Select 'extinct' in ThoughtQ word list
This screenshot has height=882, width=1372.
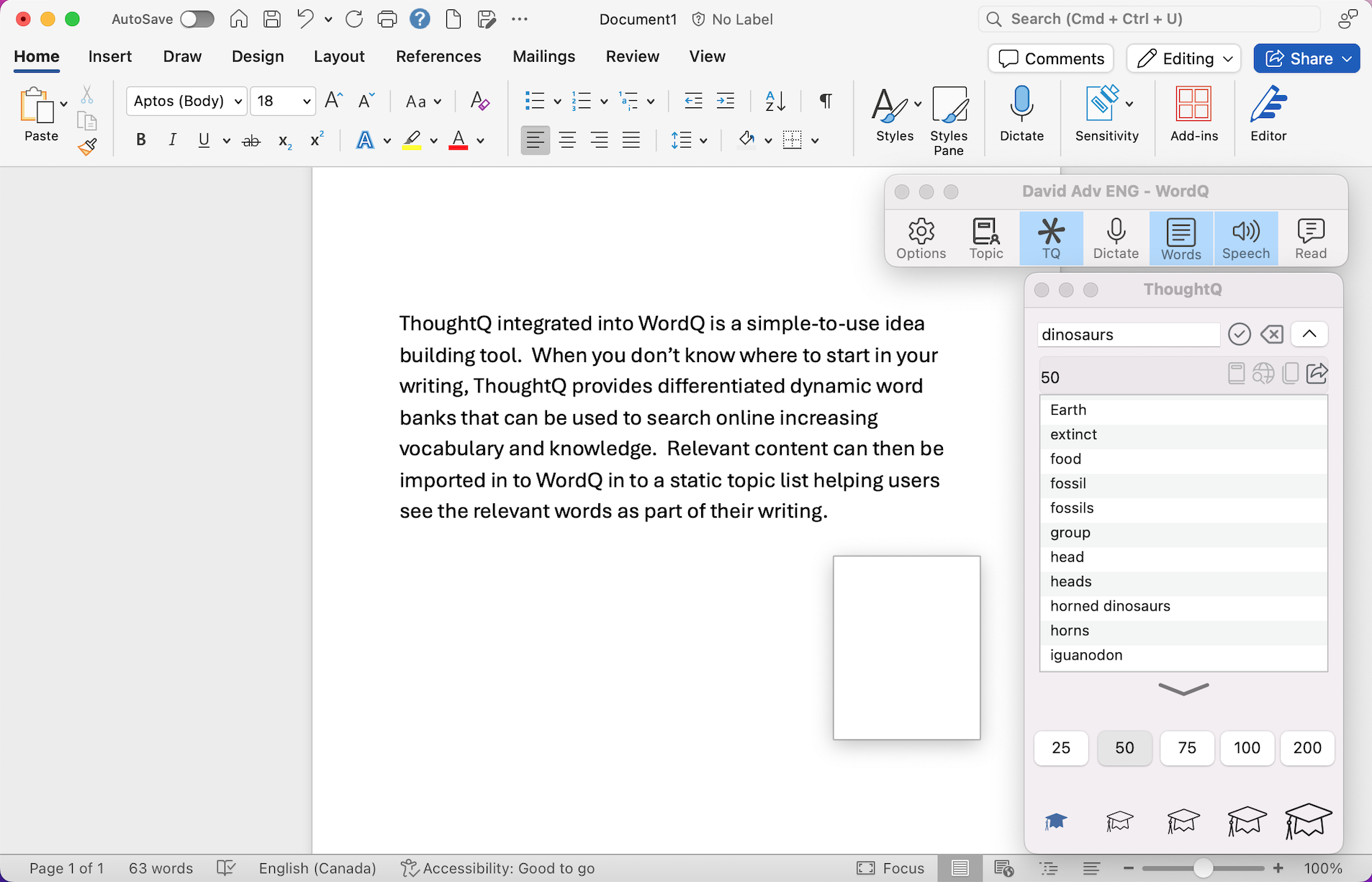(x=1183, y=434)
